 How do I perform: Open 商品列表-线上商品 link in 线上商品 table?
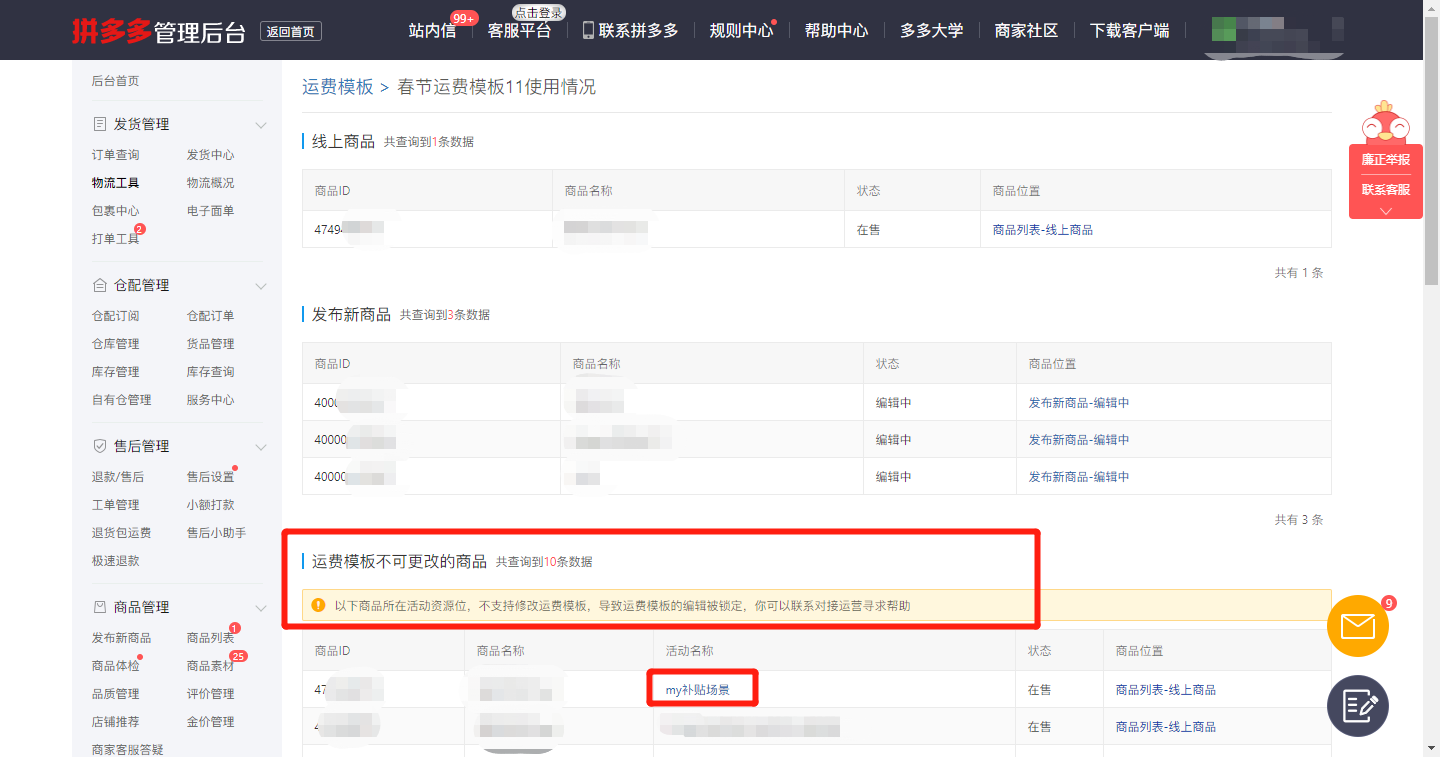[x=1042, y=230]
